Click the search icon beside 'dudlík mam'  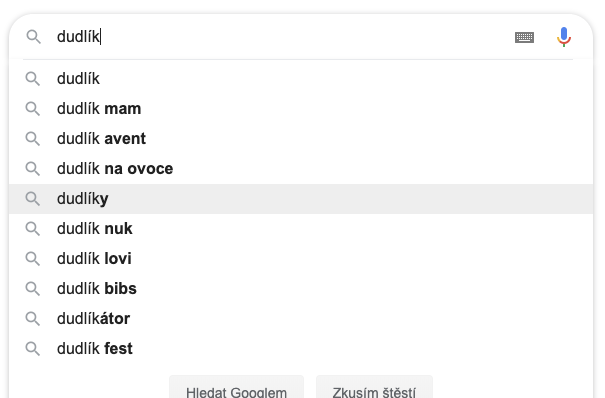[x=33, y=109]
